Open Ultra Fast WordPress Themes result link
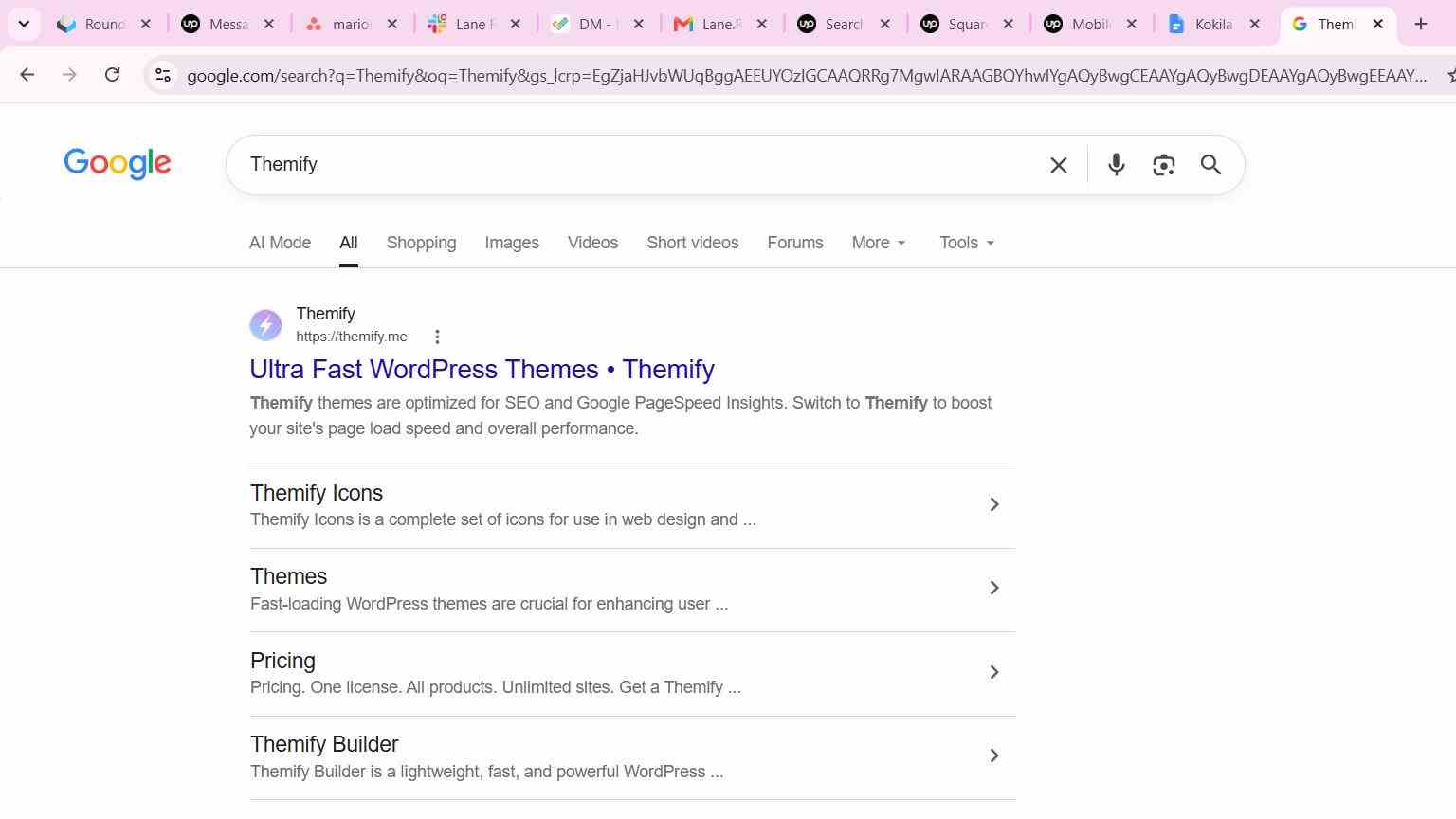 pyautogui.click(x=482, y=369)
